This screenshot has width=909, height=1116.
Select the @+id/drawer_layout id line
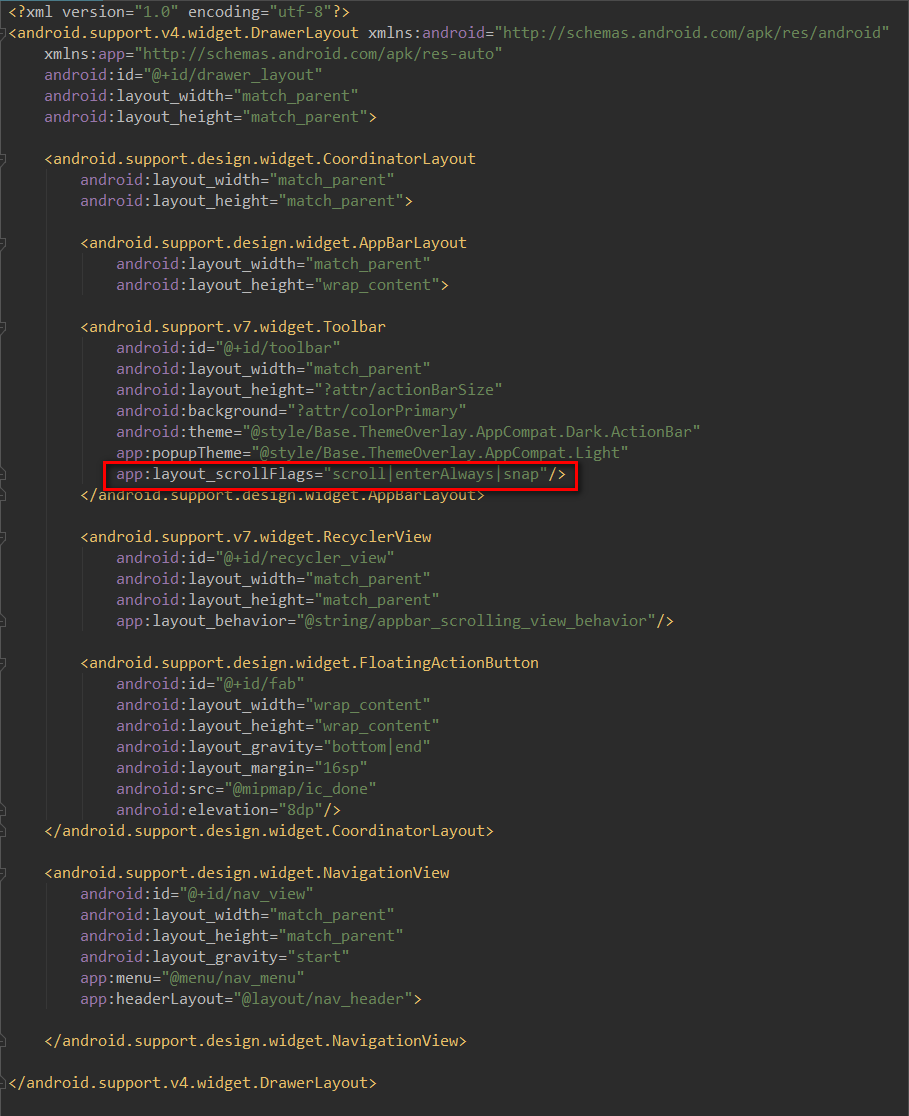click(184, 75)
